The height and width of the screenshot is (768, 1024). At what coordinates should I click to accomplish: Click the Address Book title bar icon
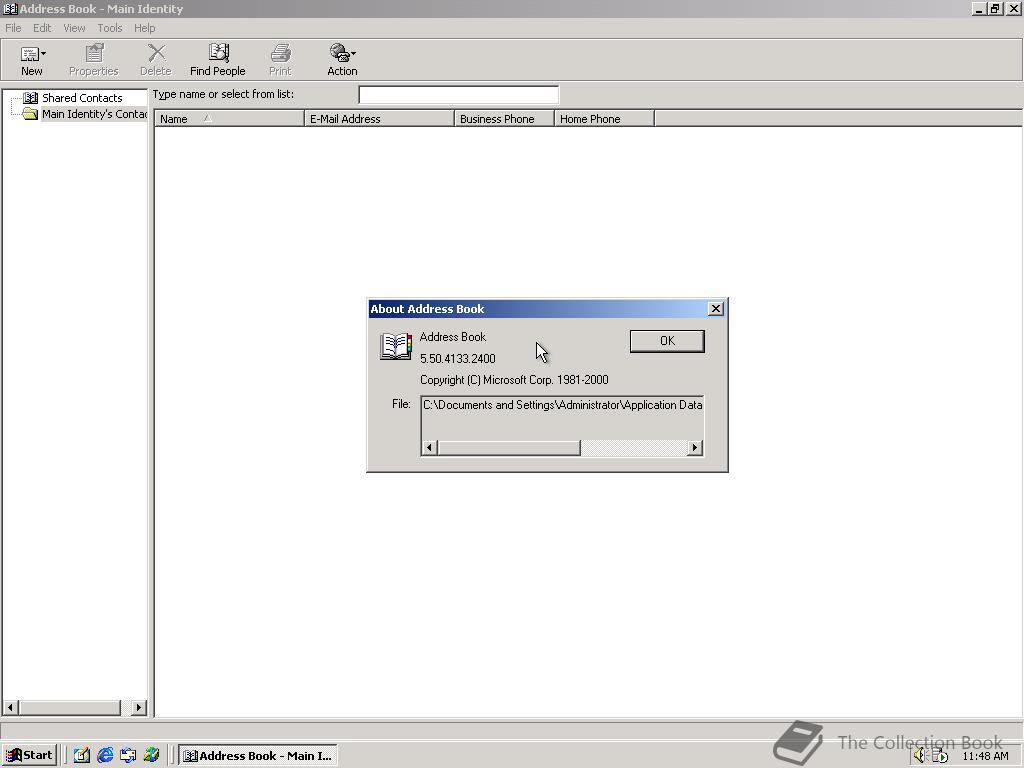pos(10,9)
